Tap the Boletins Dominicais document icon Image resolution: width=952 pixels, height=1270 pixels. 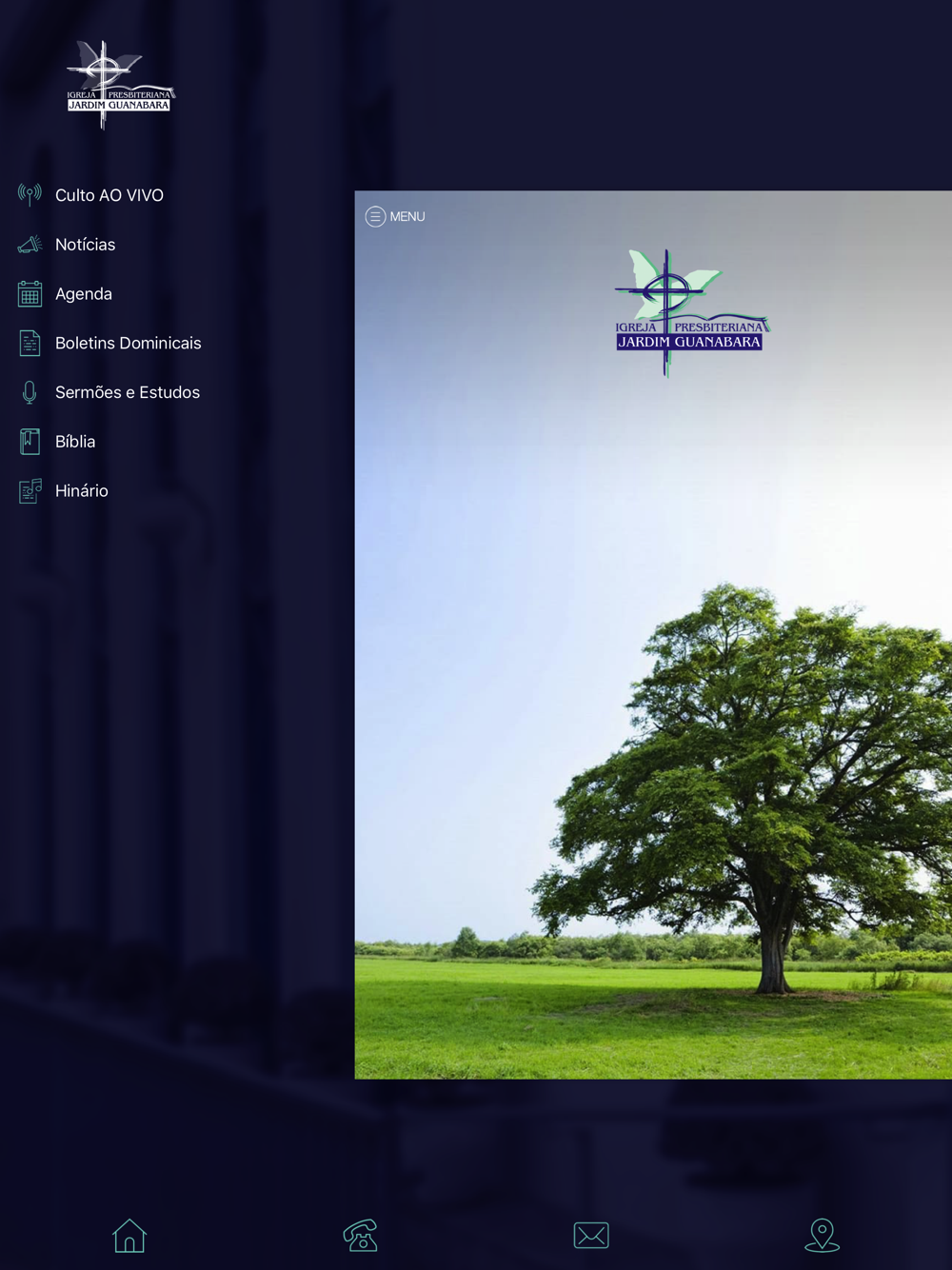pyautogui.click(x=30, y=343)
